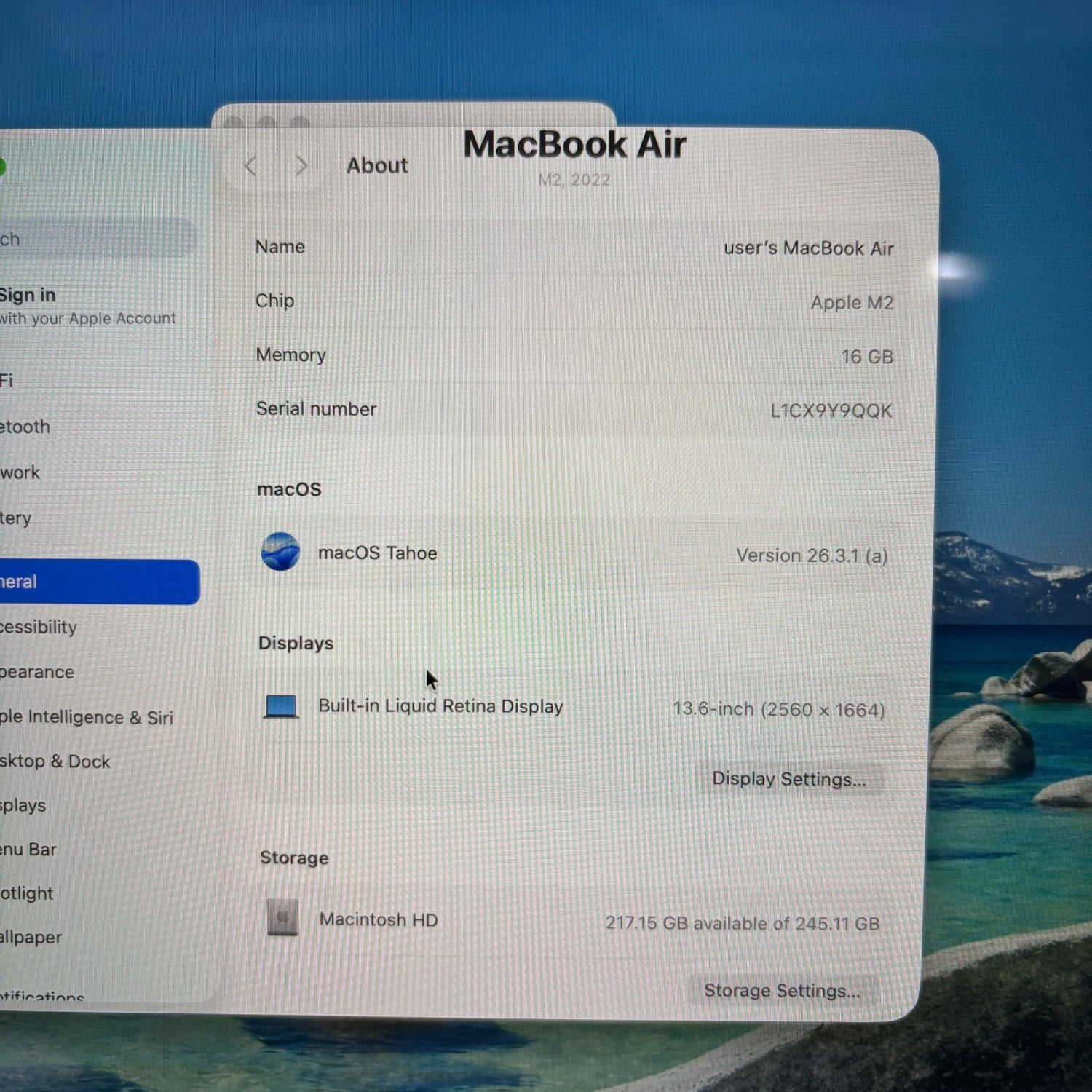Open Display Settings
Screen dimensions: 1092x1092
pos(788,779)
